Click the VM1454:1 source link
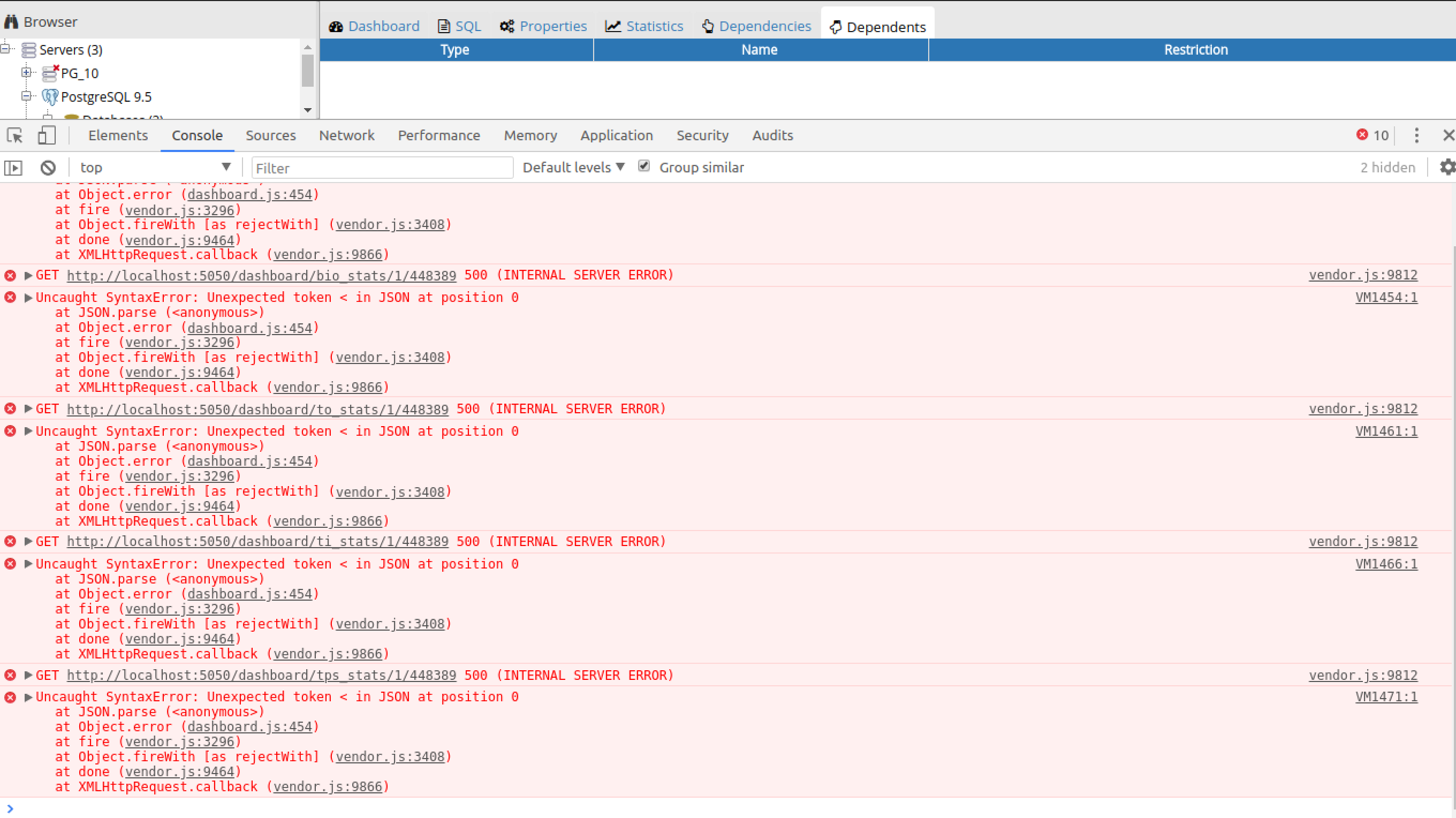The height and width of the screenshot is (818, 1456). click(1386, 297)
